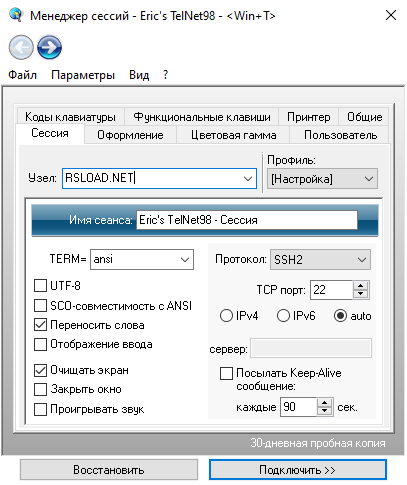Close the Менеджер сессий window
This screenshot has width=407, height=485.
click(391, 15)
